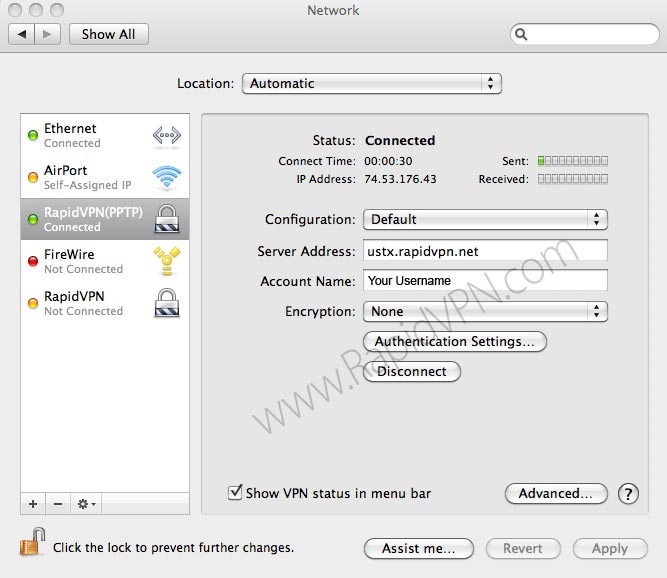Select AirPort service in the list
Viewport: 667px width, 578px height.
(105, 177)
